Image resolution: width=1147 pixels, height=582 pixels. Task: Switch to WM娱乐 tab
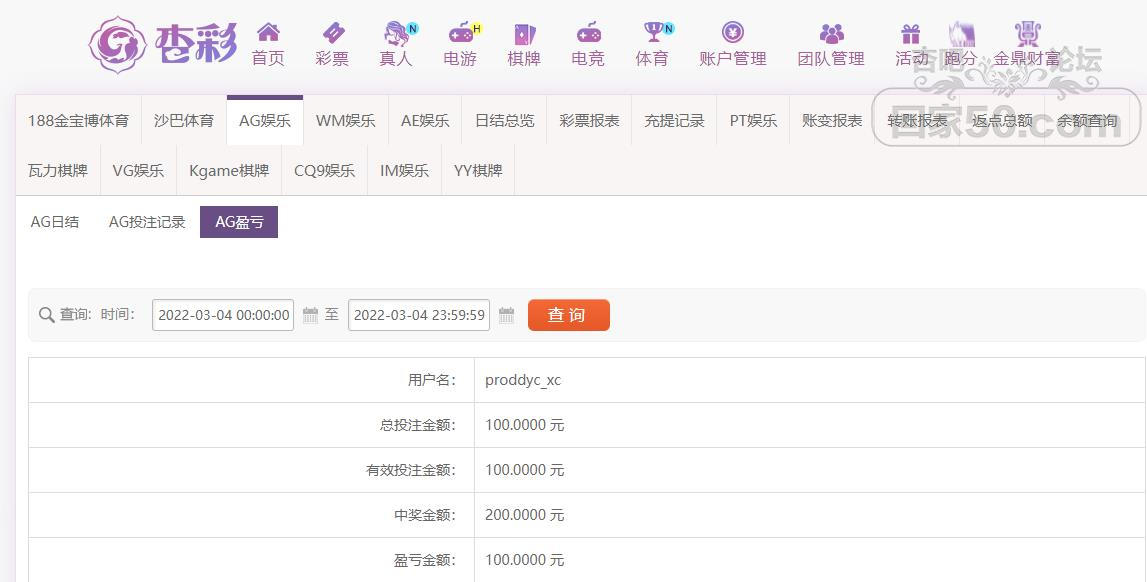click(346, 121)
